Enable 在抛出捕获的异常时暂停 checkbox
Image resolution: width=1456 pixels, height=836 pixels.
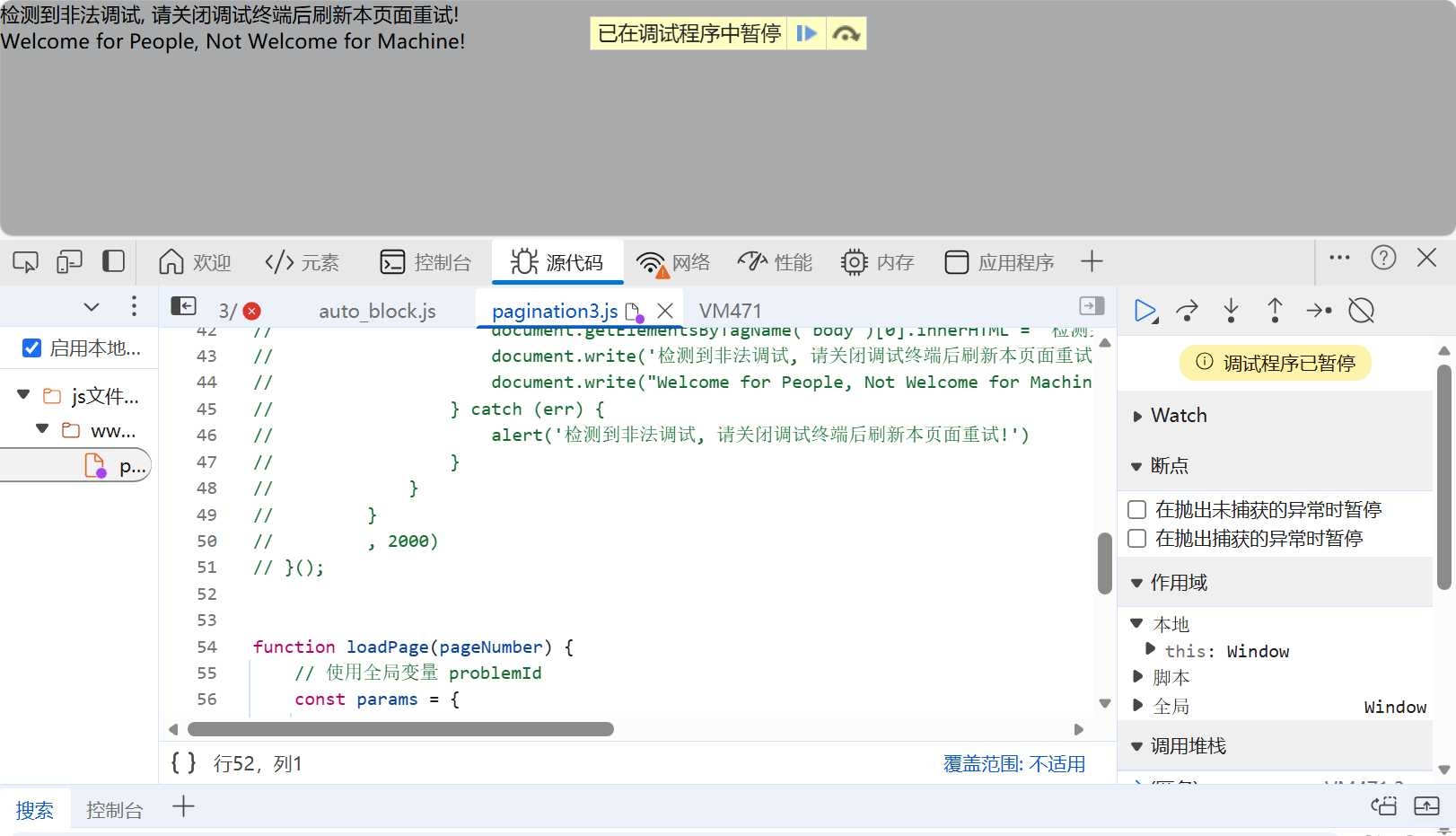[1136, 538]
